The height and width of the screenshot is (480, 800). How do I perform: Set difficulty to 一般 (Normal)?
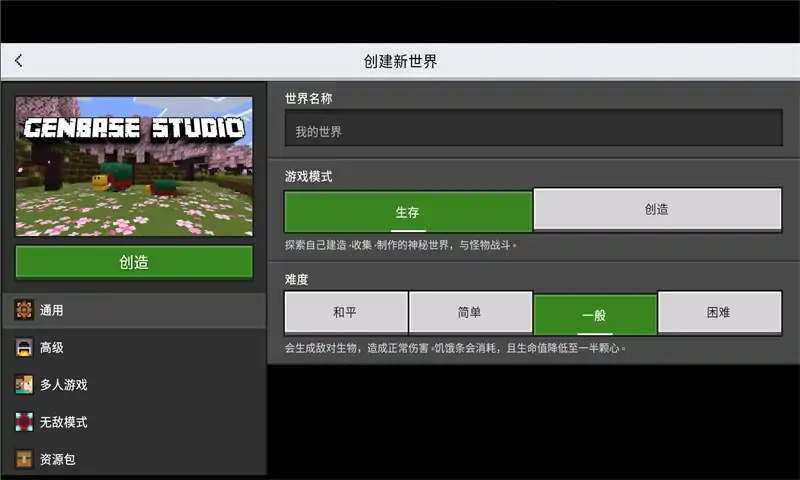click(595, 314)
